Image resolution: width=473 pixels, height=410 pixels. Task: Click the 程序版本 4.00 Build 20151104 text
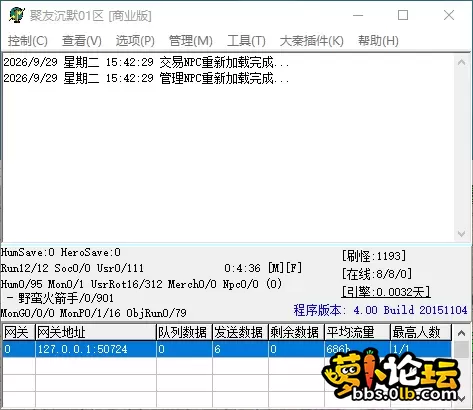(380, 310)
